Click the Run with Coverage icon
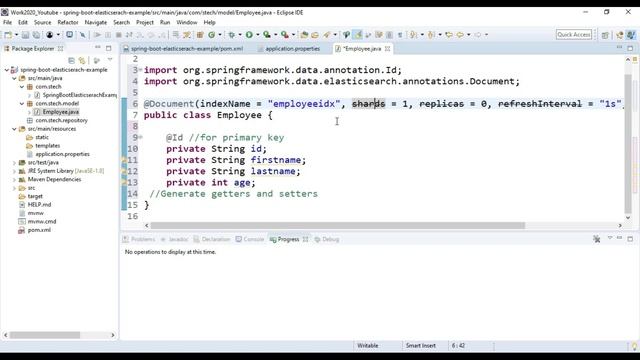Screen dimensions: 640x360 [267, 35]
